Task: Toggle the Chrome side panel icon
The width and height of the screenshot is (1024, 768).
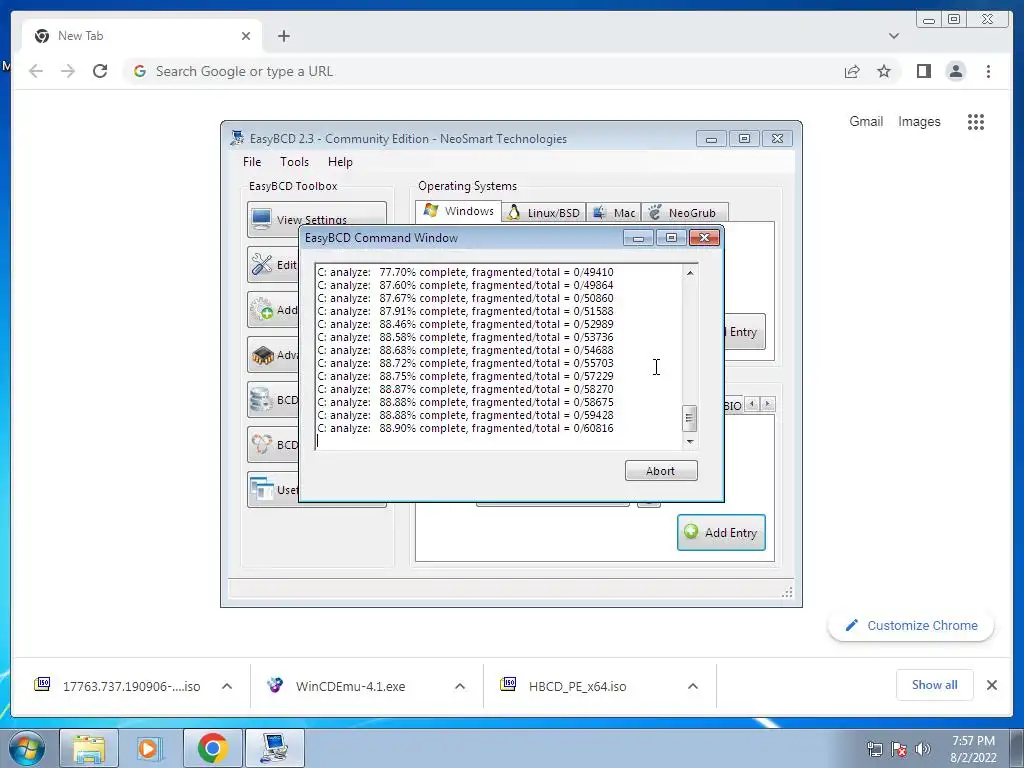Action: [x=923, y=71]
